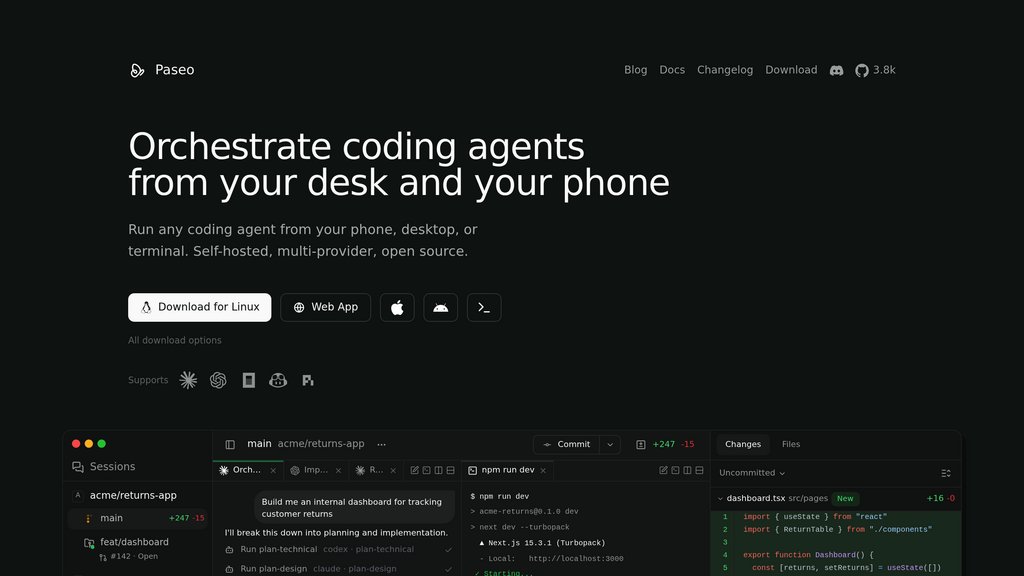Click the Apple download icon button
1024x576 pixels.
(397, 308)
